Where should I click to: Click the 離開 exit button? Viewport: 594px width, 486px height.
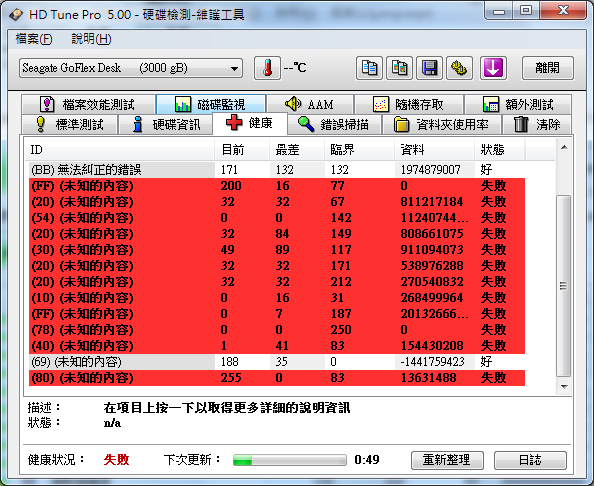point(547,68)
